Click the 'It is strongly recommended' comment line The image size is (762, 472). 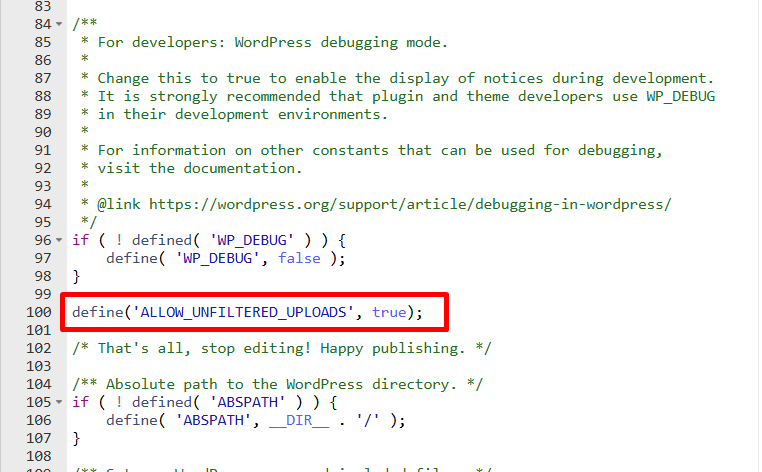click(x=398, y=96)
